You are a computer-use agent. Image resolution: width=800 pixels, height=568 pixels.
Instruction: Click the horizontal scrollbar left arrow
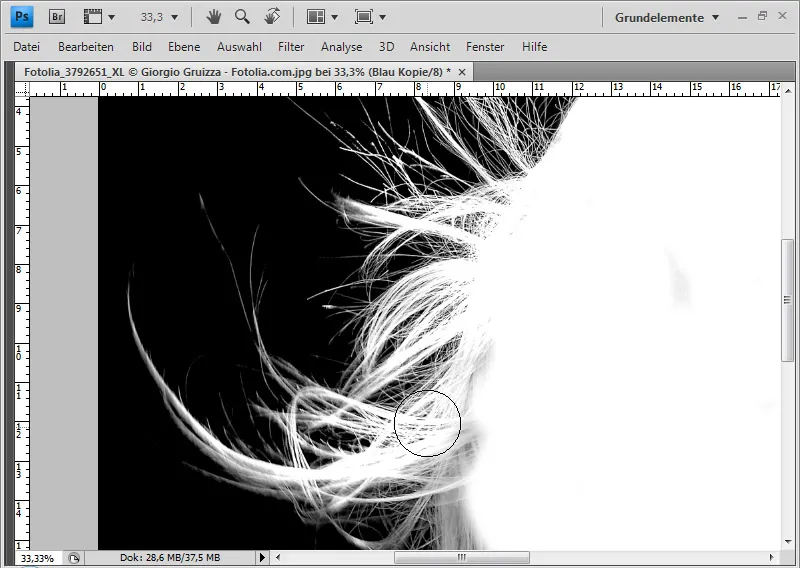(x=278, y=557)
